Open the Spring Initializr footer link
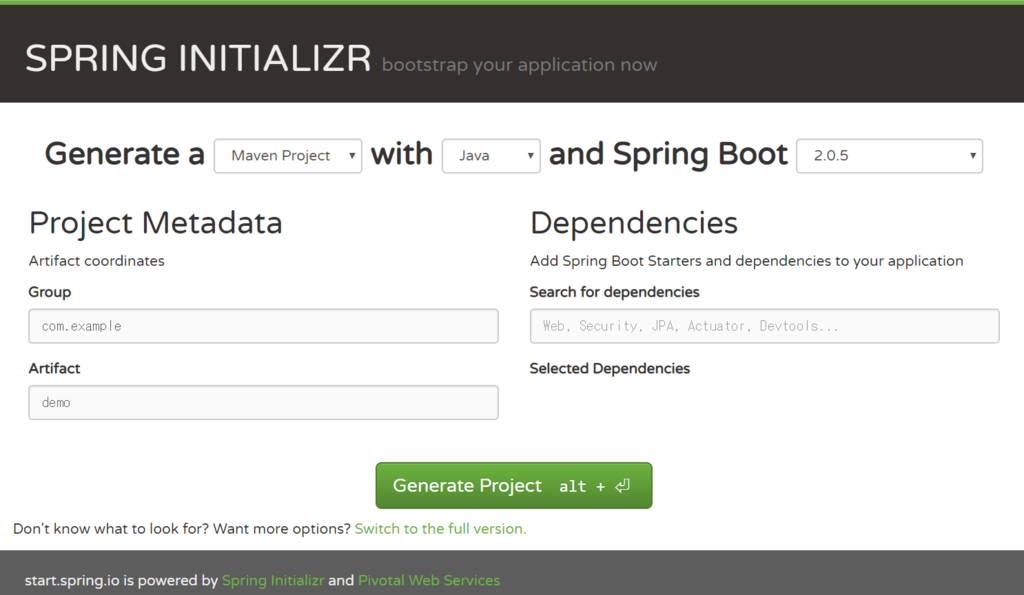The height and width of the screenshot is (595, 1024). [x=273, y=580]
